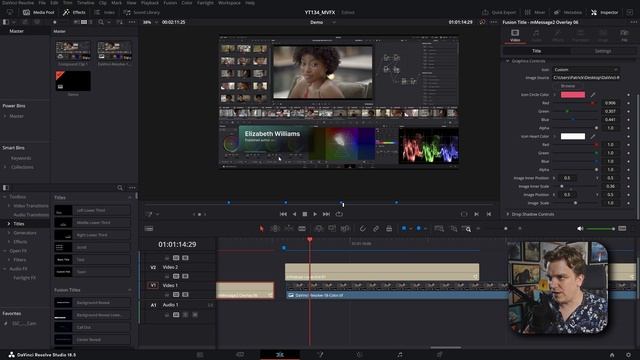
Task: Open the Metadata panel button
Action: point(568,12)
